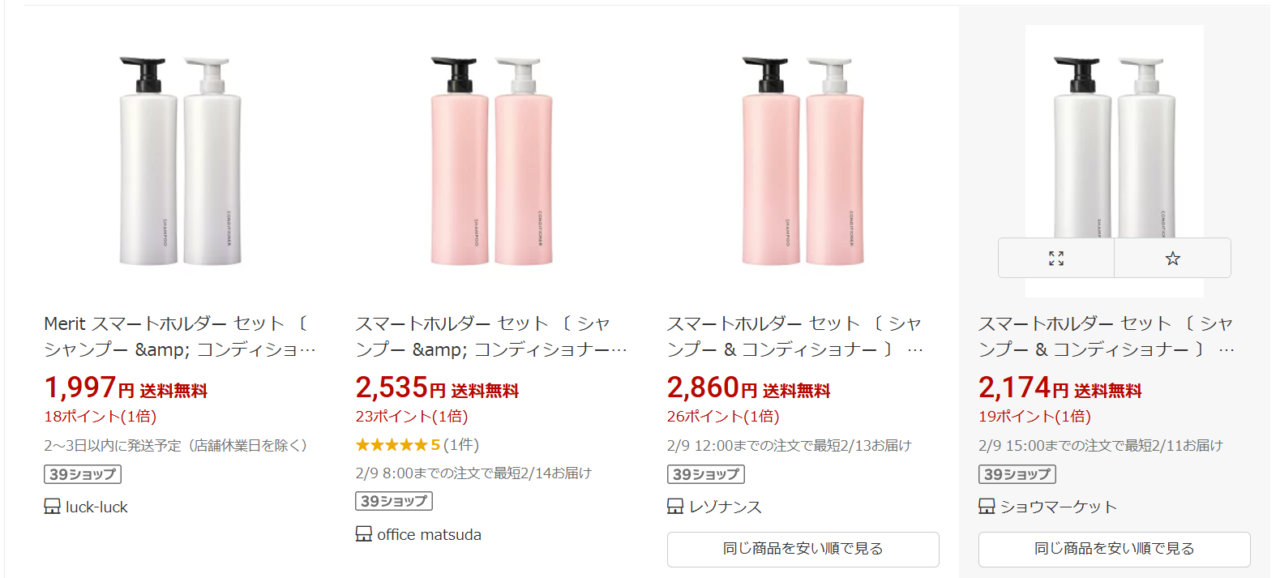
Task: Click the 39ショップ badge under the 1,997円 product
Action: click(82, 474)
